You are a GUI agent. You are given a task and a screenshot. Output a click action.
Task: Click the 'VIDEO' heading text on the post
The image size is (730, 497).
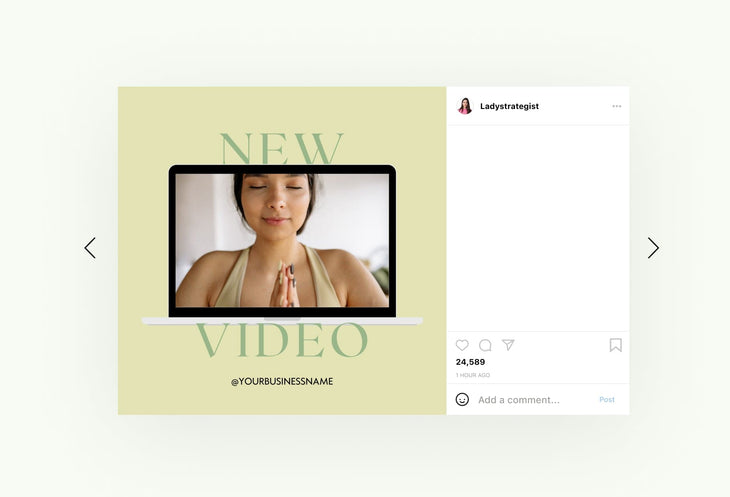[281, 342]
